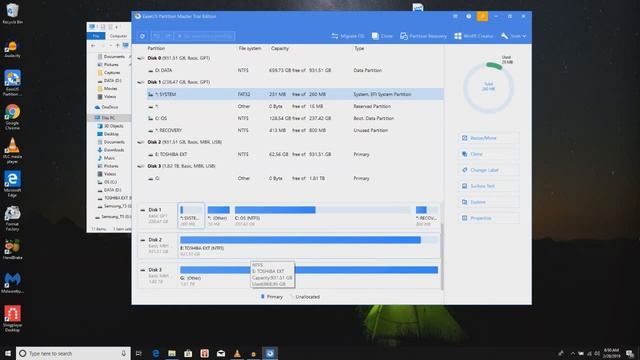This screenshot has height=360, width=640.
Task: Open the Recycle Bin desktop icon
Action: point(12,13)
